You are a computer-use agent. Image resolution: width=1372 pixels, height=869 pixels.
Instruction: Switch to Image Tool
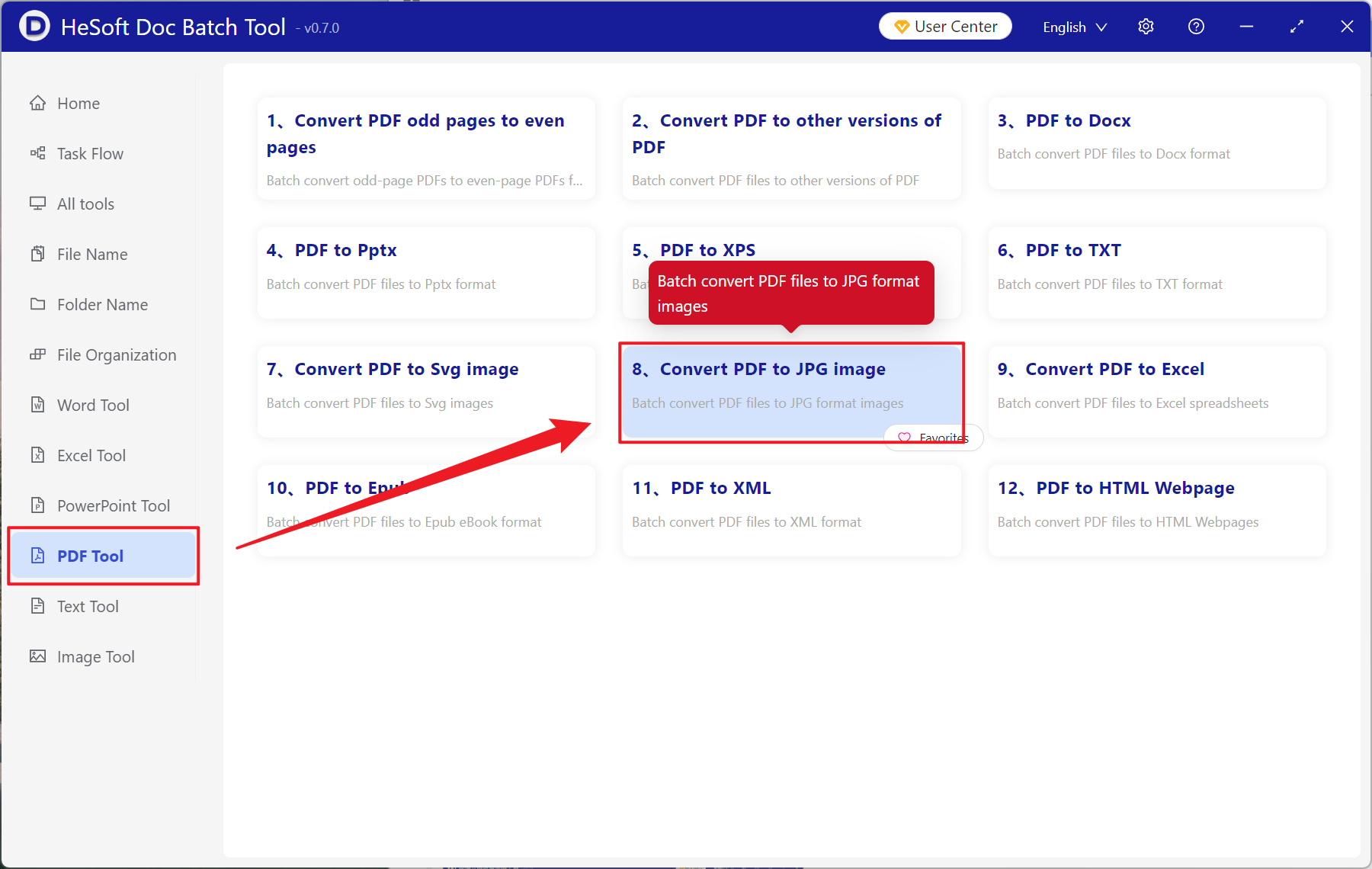pos(95,656)
